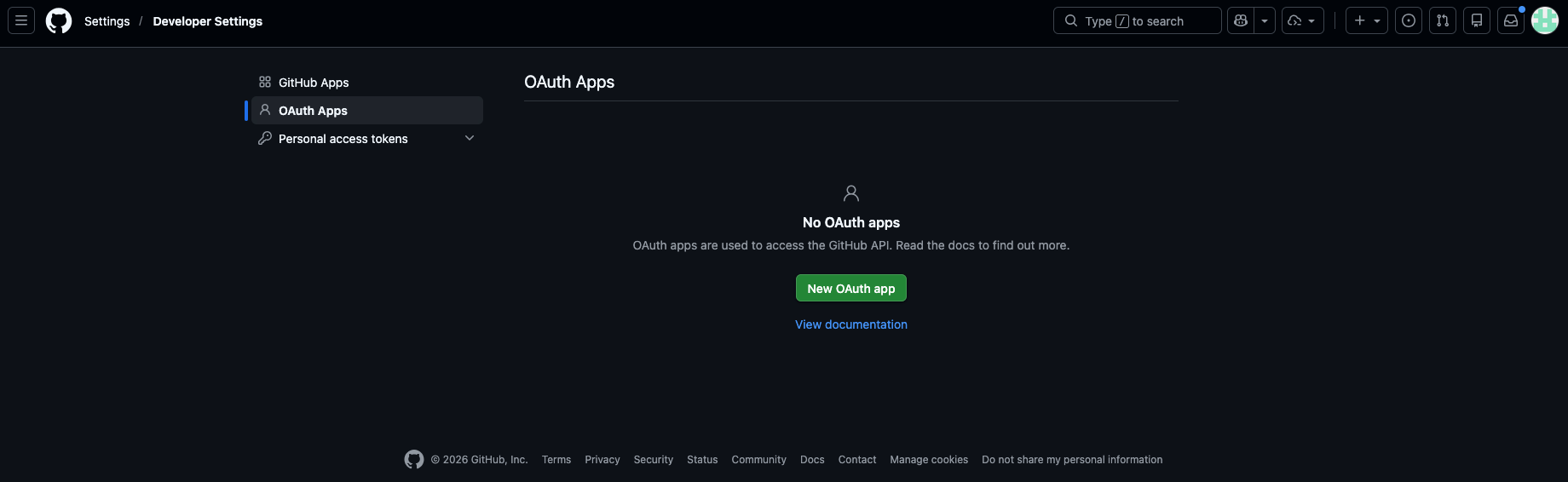
Task: Click the New OAuth app button
Action: tap(851, 289)
